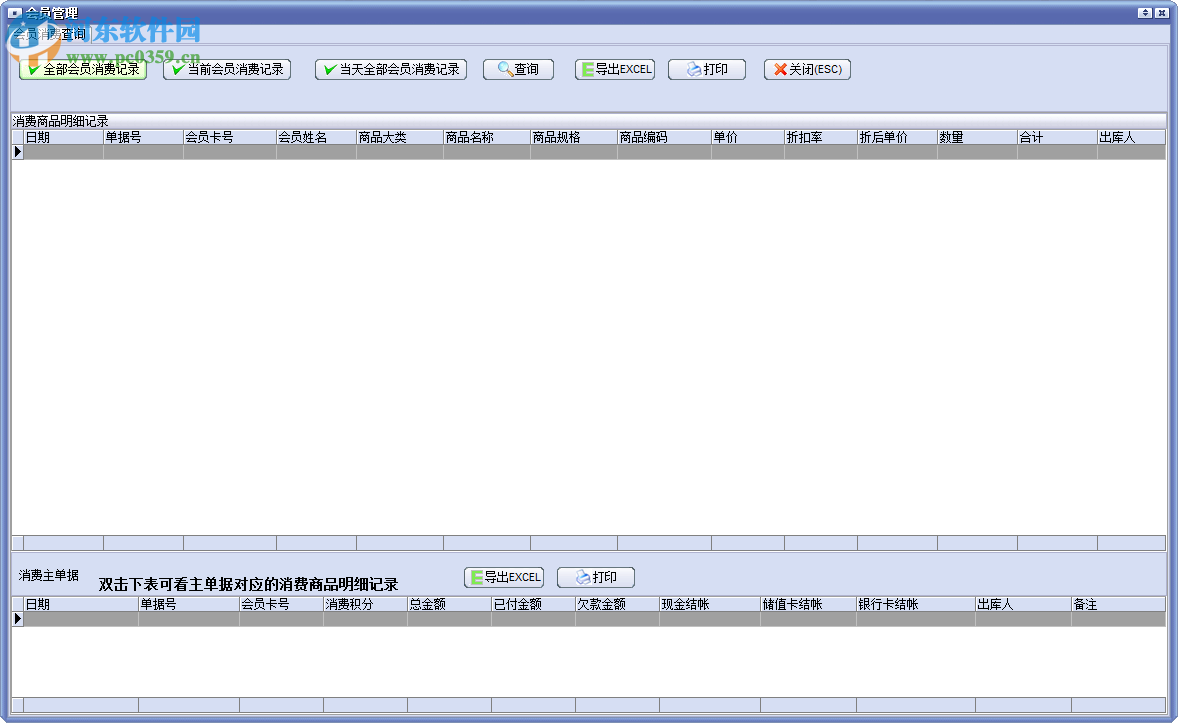Click the 商品名称 column header
This screenshot has width=1178, height=723.
pos(487,137)
